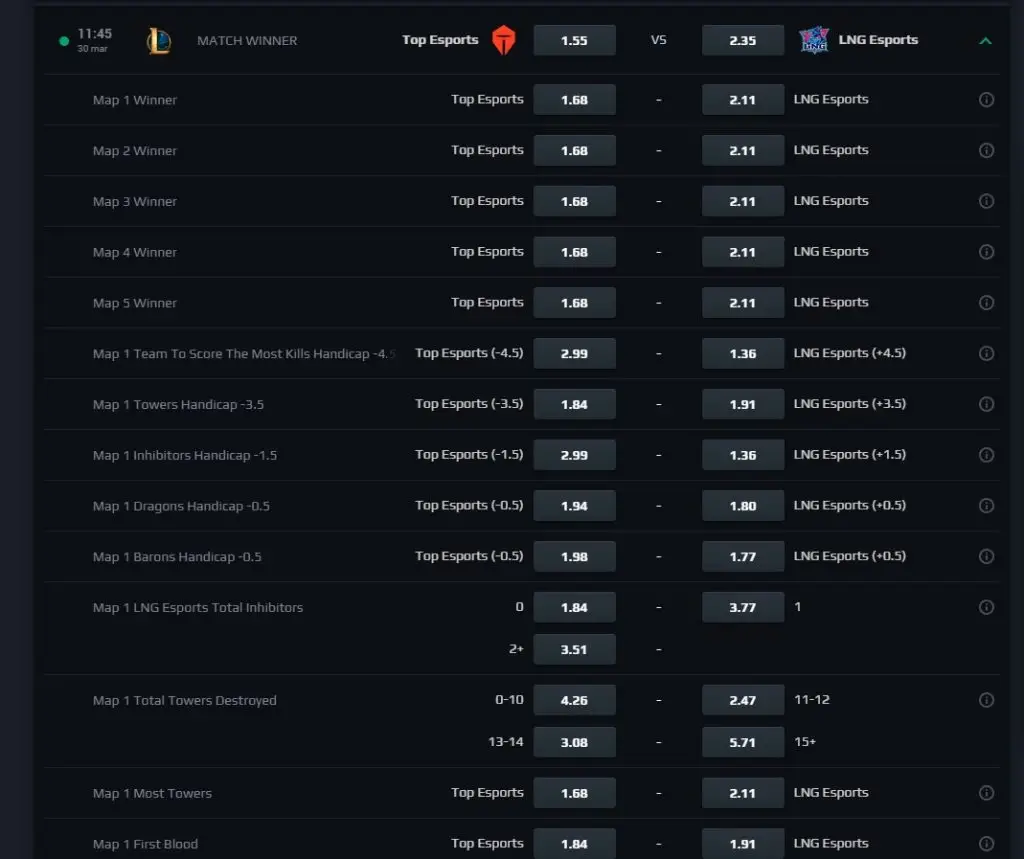
Task: Select LNG Esports match winner odds 2.35
Action: point(743,41)
